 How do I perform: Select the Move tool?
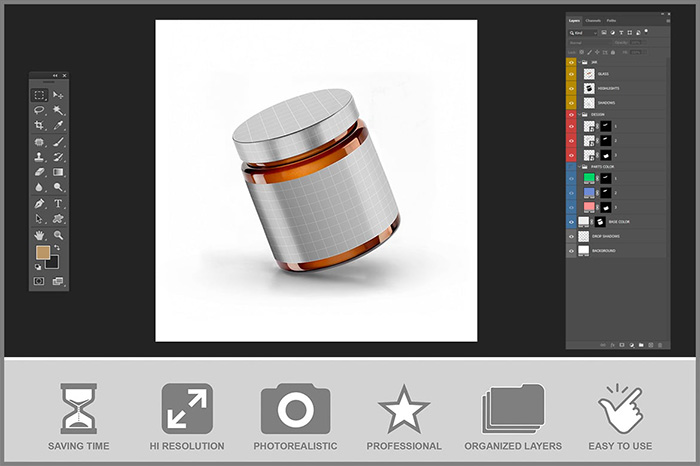(58, 95)
